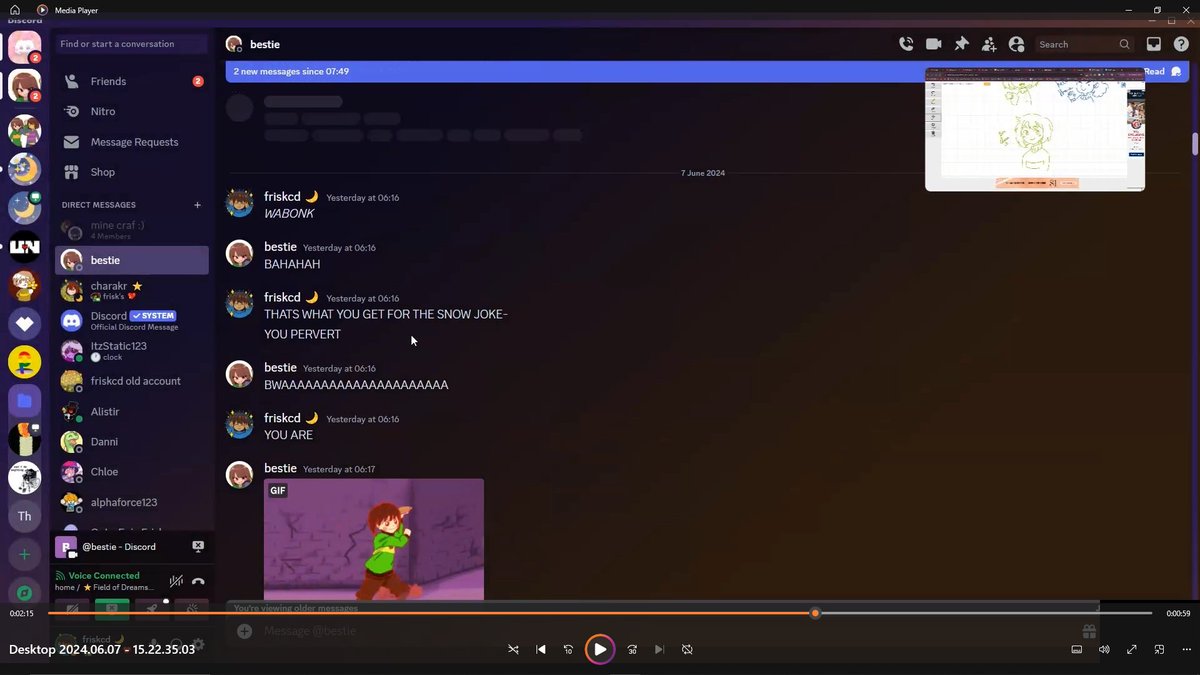Start a video call in Discord header
Screen dimensions: 1200x675
(x=934, y=44)
